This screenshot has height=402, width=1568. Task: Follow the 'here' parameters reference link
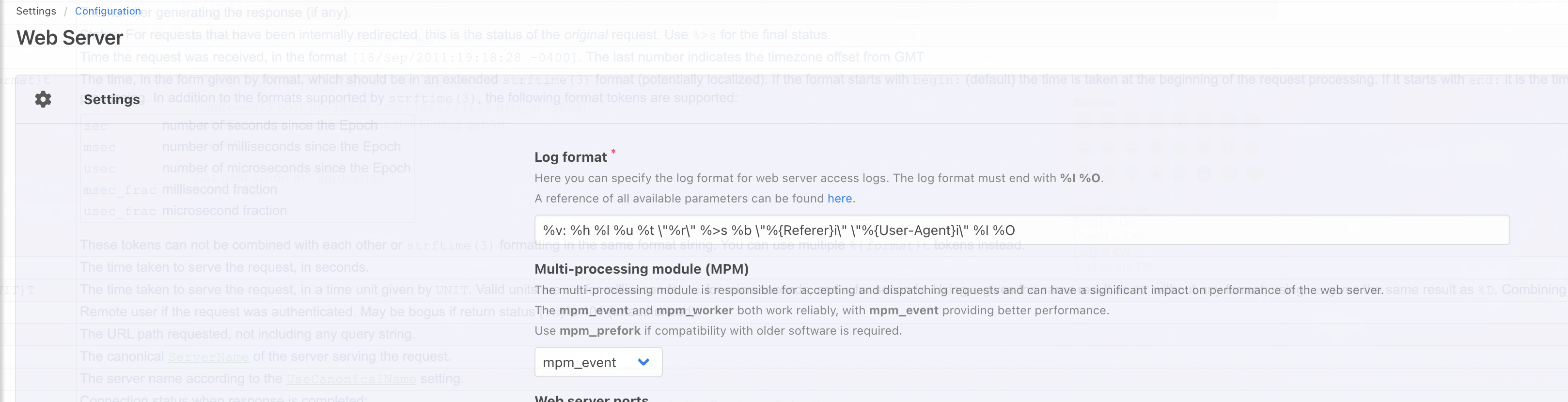click(839, 198)
